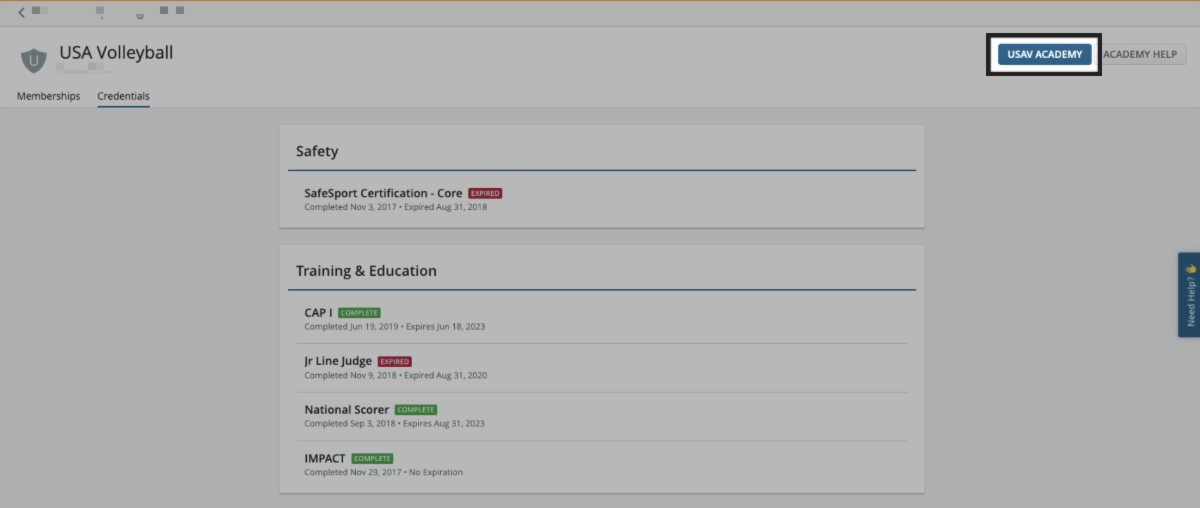Click Complete badge beside National Scorer
Viewport: 1200px width, 508px height.
pyautogui.click(x=416, y=410)
